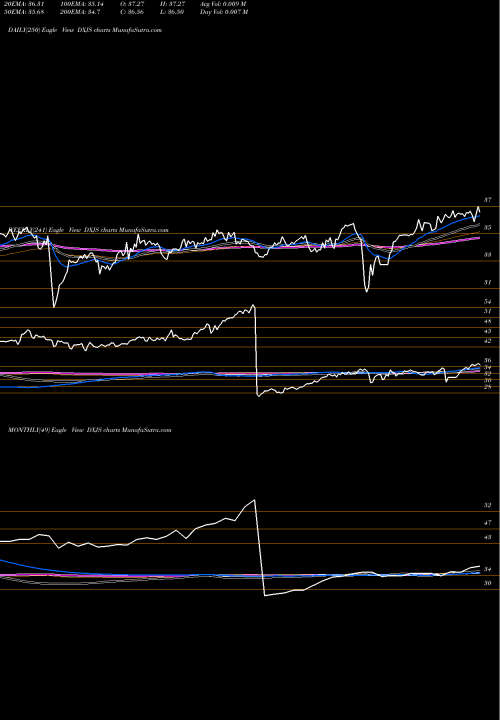This screenshot has width=500, height=720.
Task: Click the 28 axis label on weekly chart
Action: [x=488, y=387]
